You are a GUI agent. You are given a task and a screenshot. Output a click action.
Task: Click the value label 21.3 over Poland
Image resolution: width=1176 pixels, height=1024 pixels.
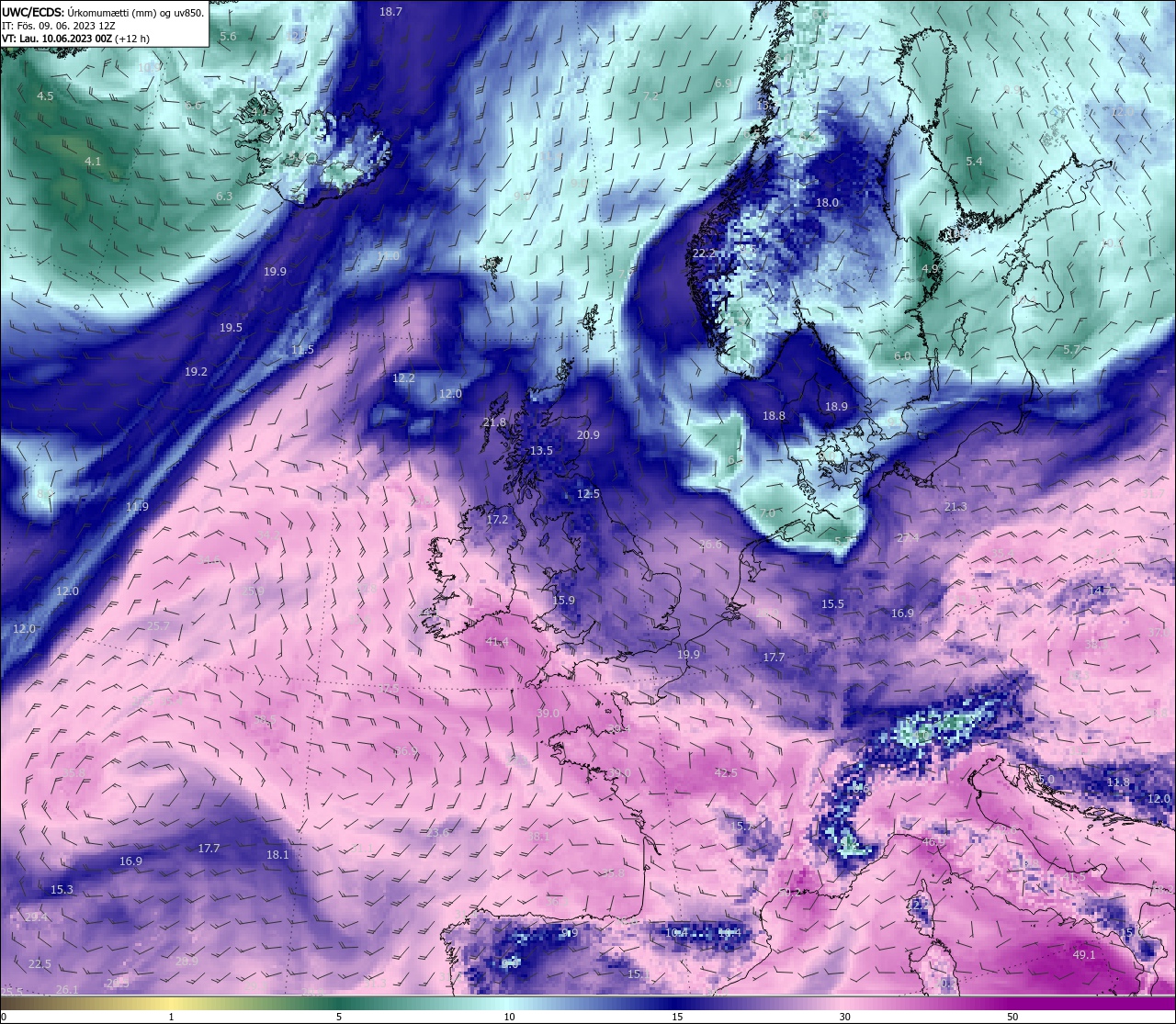(x=955, y=507)
